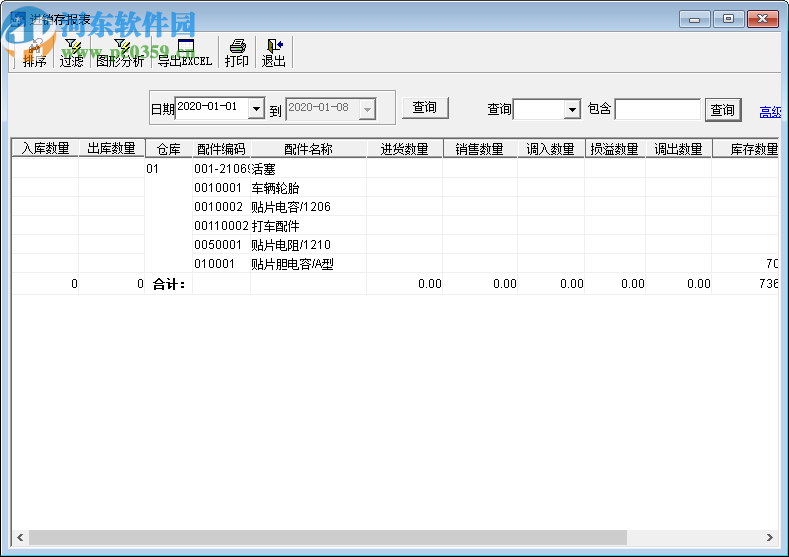Click the horizontal scrollbar left arrow

(20, 537)
